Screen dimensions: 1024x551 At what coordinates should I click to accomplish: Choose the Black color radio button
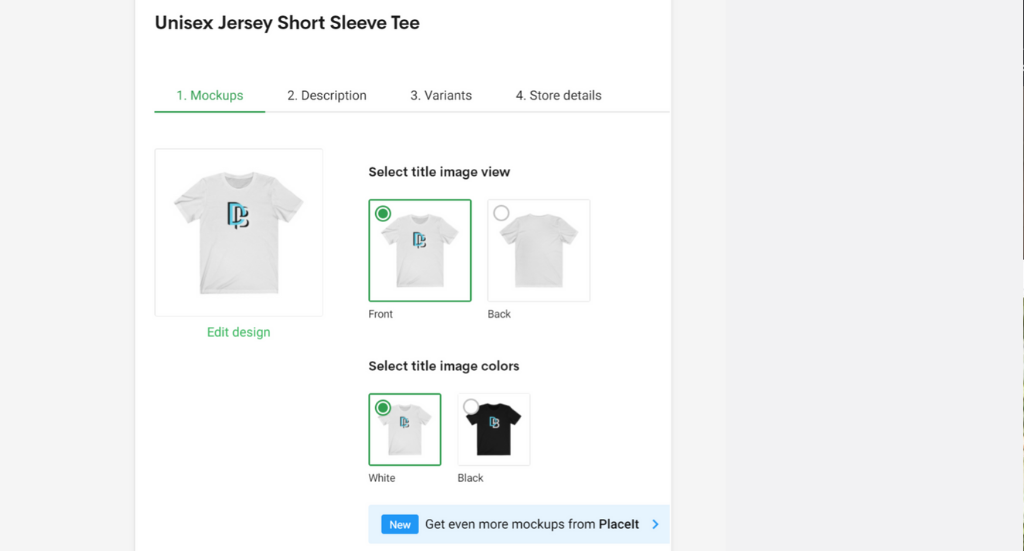click(470, 407)
